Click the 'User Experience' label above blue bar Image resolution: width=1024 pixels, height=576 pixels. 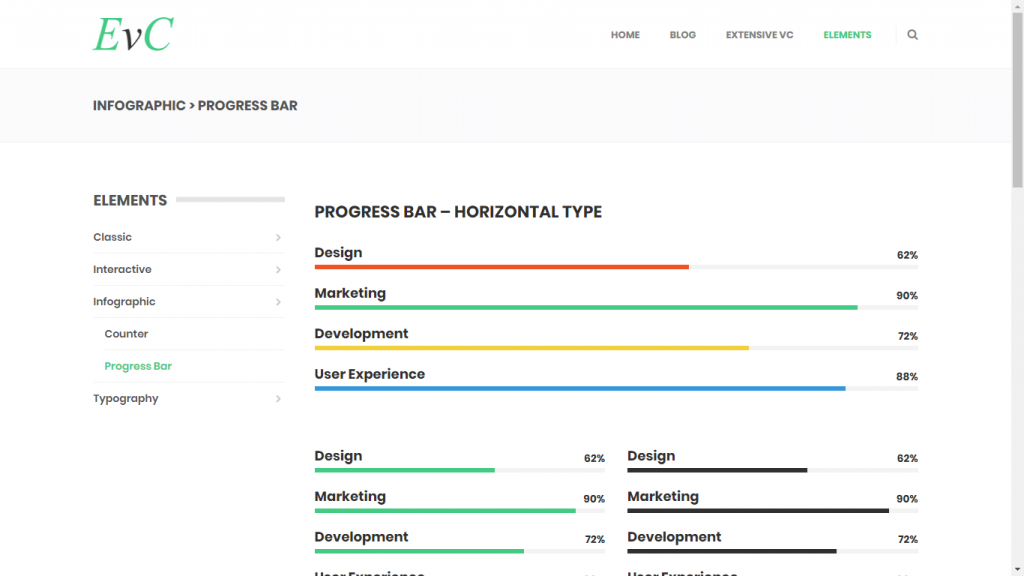[x=370, y=374]
